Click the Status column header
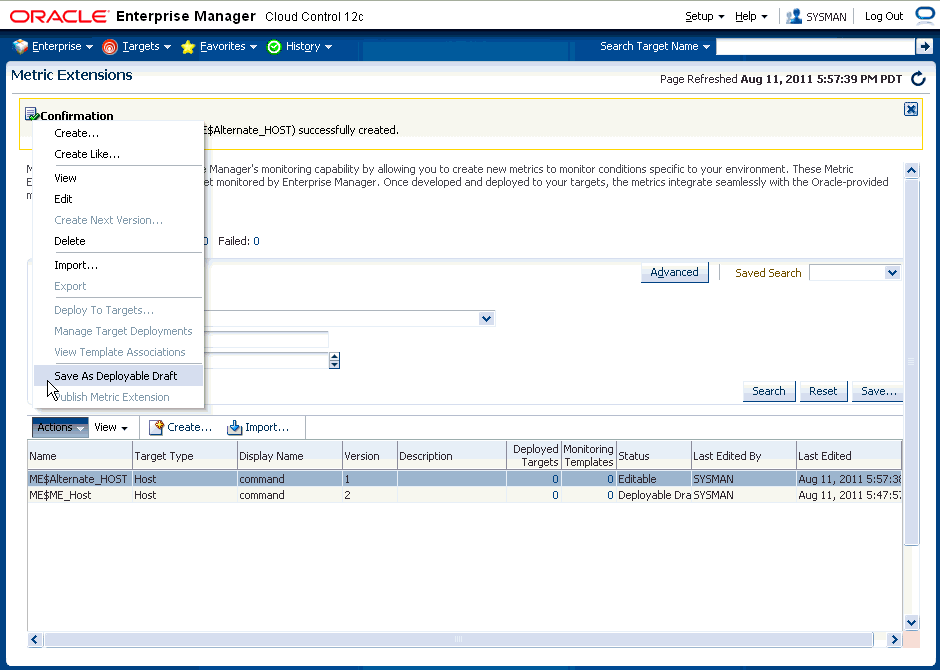The height and width of the screenshot is (670, 940). 654,456
